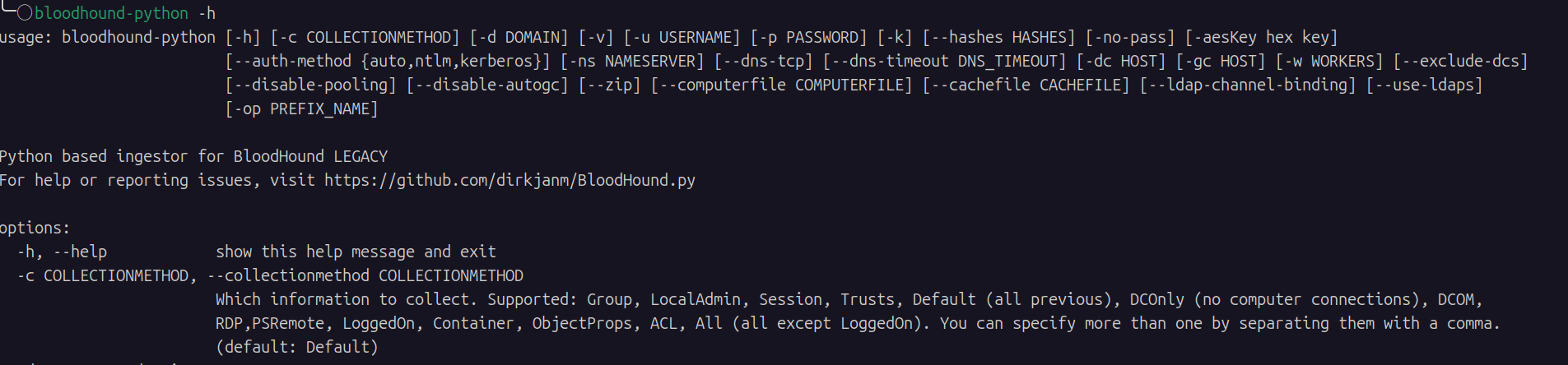Select the [-op PREFIX_NAME] argument
Image resolution: width=1568 pixels, height=365 pixels.
(x=301, y=109)
